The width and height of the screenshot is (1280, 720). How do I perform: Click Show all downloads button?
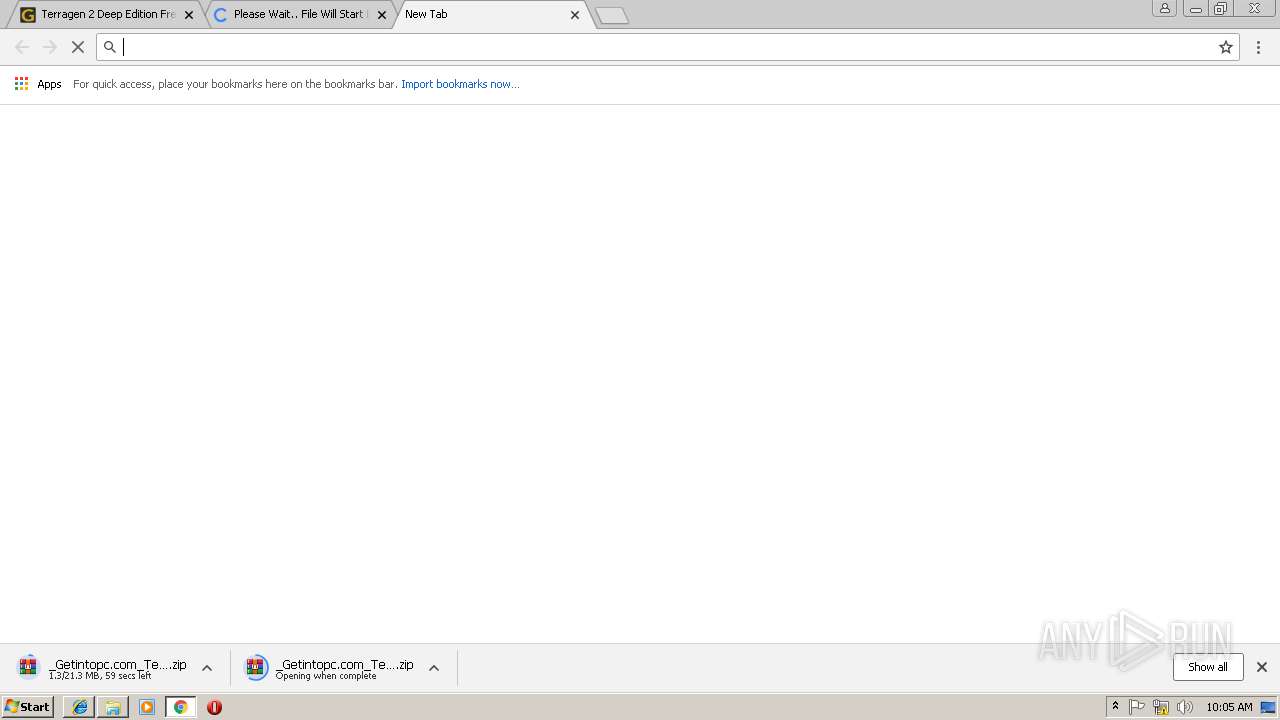tap(1208, 667)
